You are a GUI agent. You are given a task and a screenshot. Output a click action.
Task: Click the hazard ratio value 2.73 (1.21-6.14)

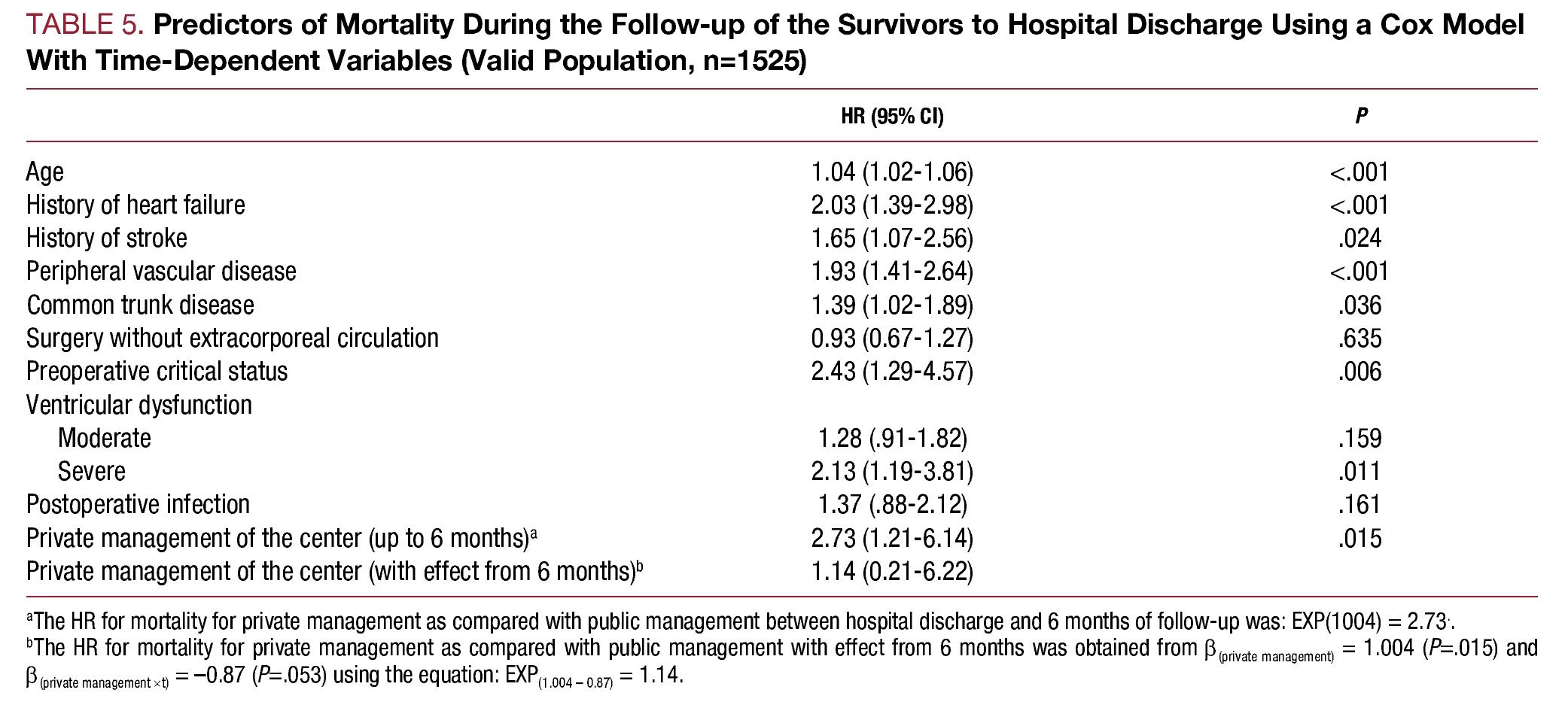click(891, 539)
